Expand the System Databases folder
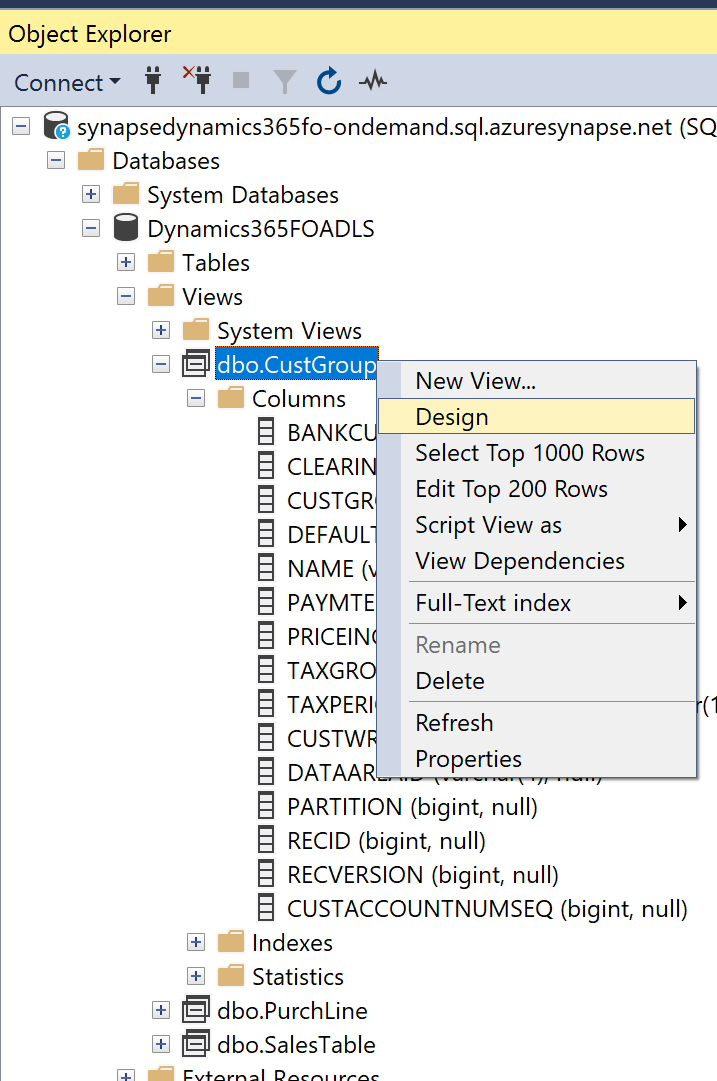This screenshot has height=1081, width=717. pyautogui.click(x=90, y=194)
